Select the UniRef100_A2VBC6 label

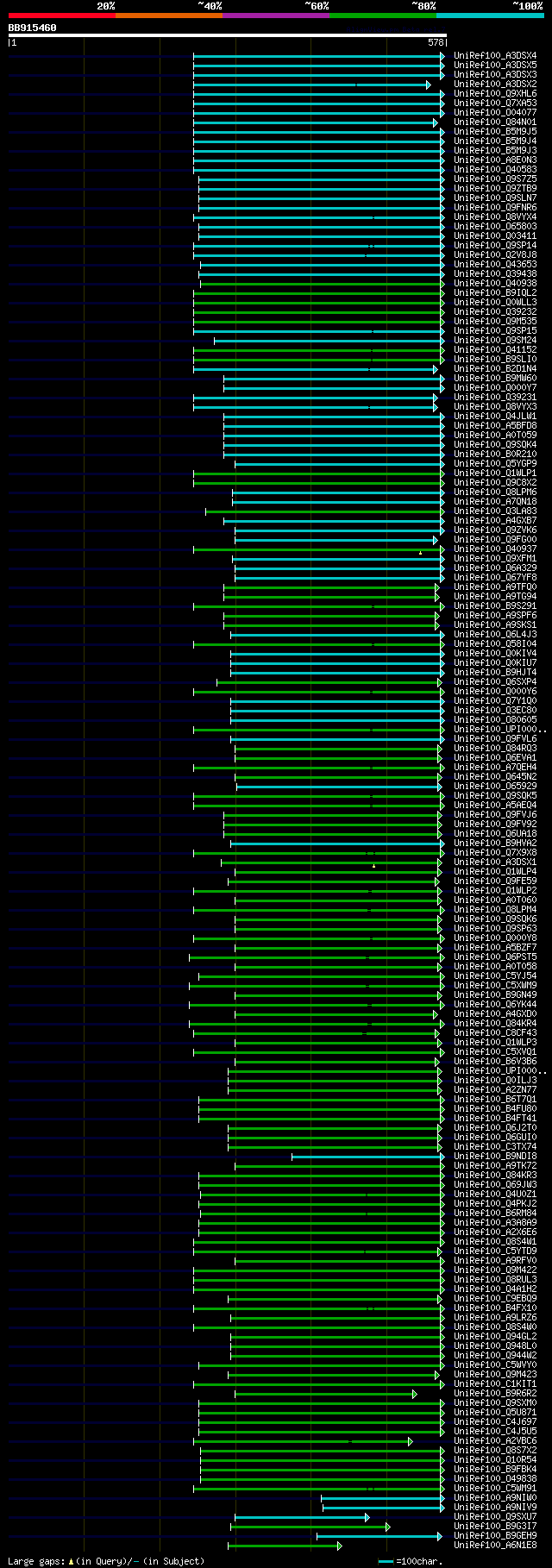tap(495, 1441)
